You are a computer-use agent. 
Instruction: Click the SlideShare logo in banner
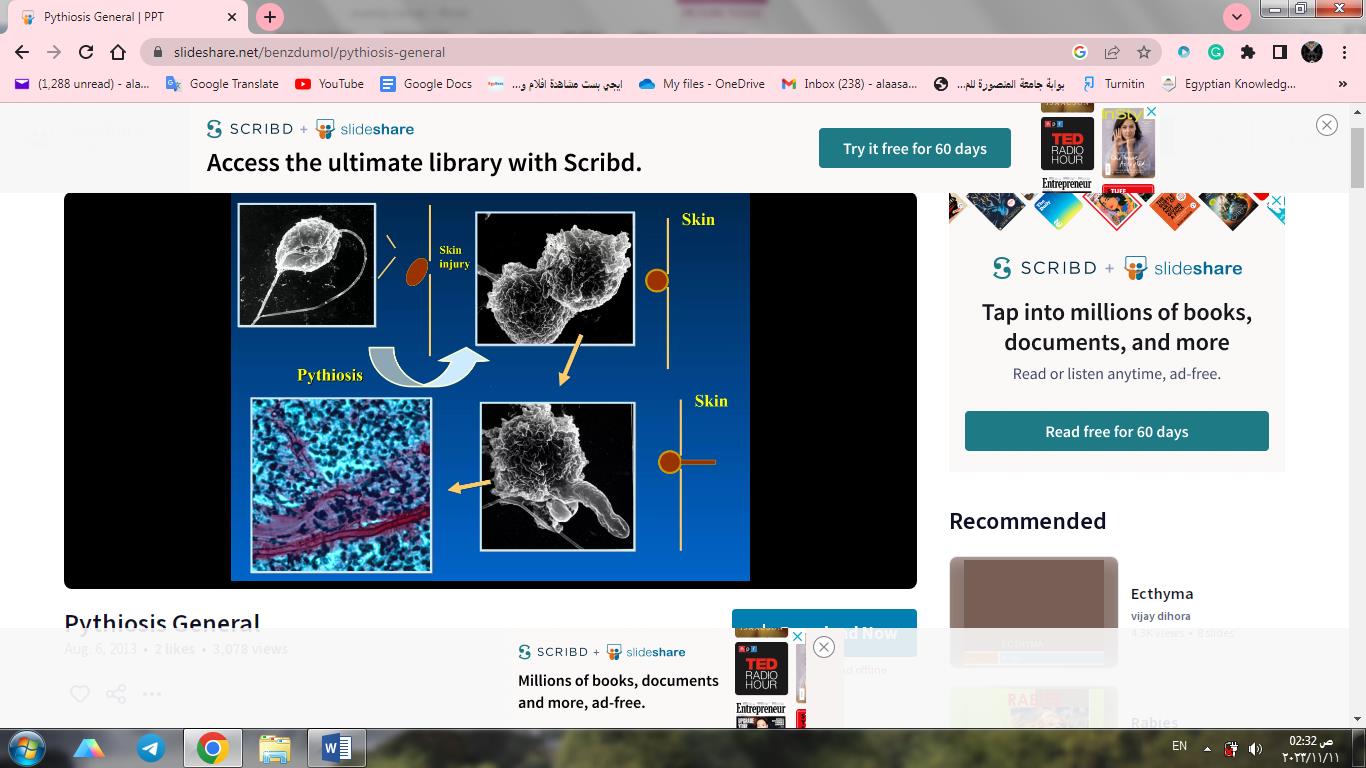click(365, 129)
